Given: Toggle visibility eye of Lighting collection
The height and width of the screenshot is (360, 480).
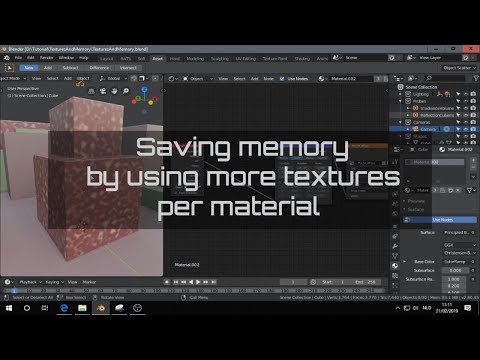Looking at the screenshot, I should (466, 94).
